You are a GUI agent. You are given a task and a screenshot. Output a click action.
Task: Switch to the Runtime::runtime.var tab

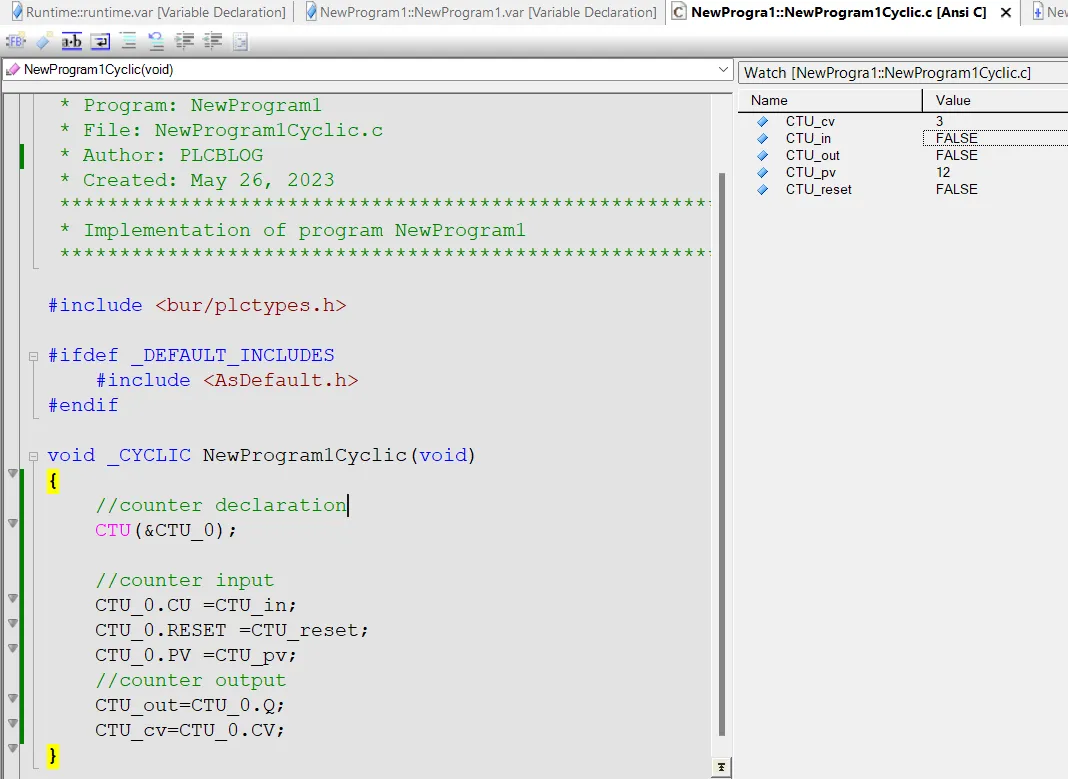click(148, 12)
